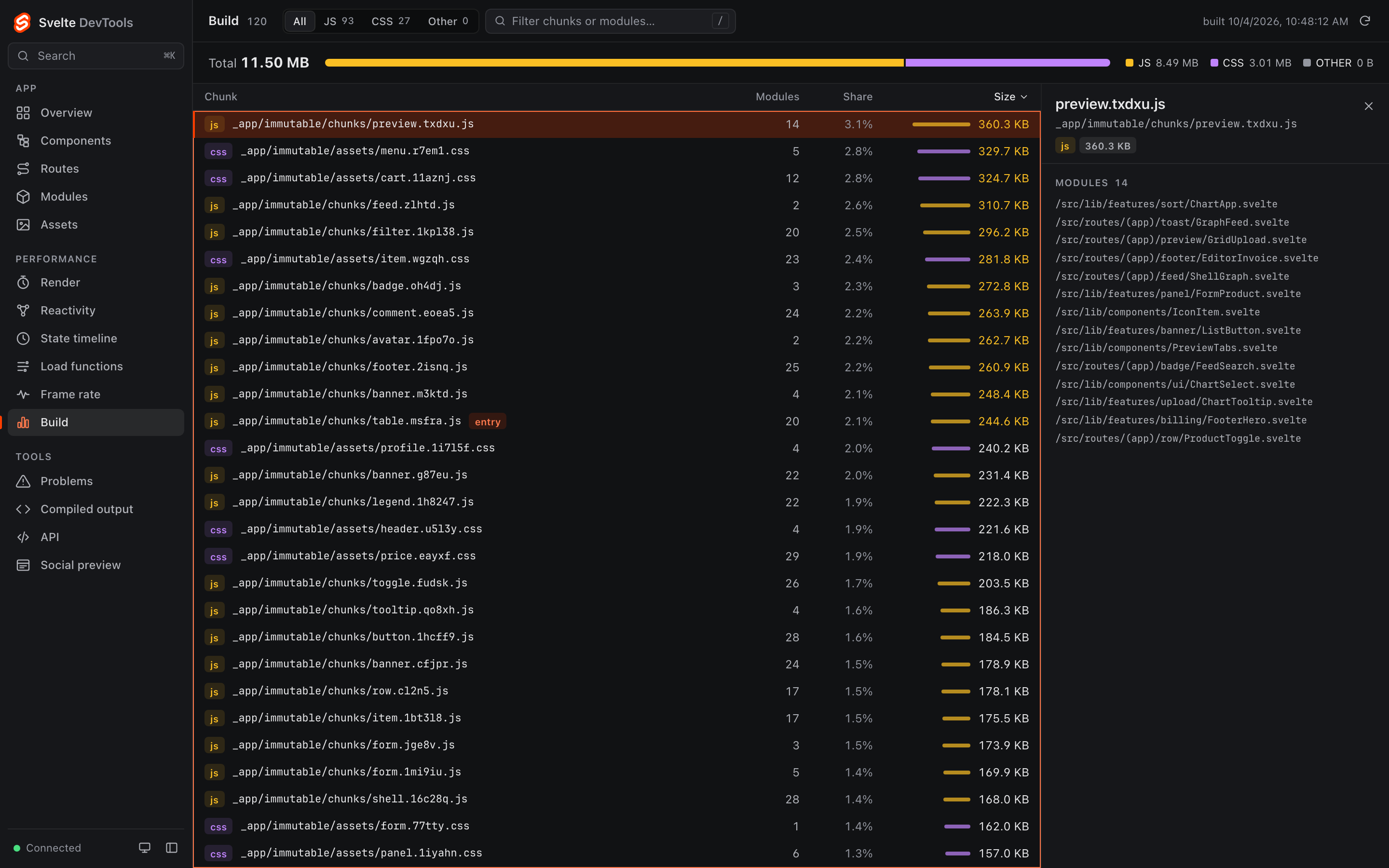Open the Problems warning icon
The height and width of the screenshot is (868, 1389).
23,481
